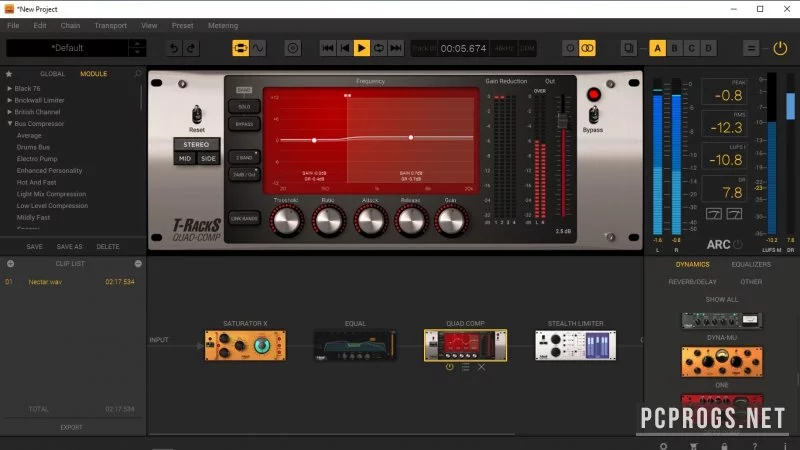Click the circular record/snapshot toolbar icon
This screenshot has width=800, height=450.
pyautogui.click(x=293, y=48)
